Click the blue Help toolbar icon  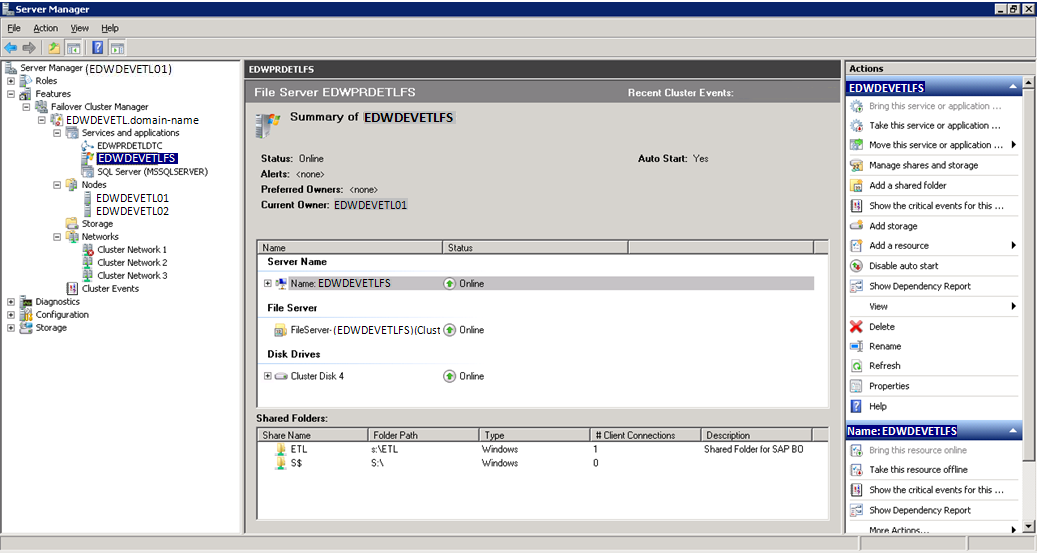97,48
